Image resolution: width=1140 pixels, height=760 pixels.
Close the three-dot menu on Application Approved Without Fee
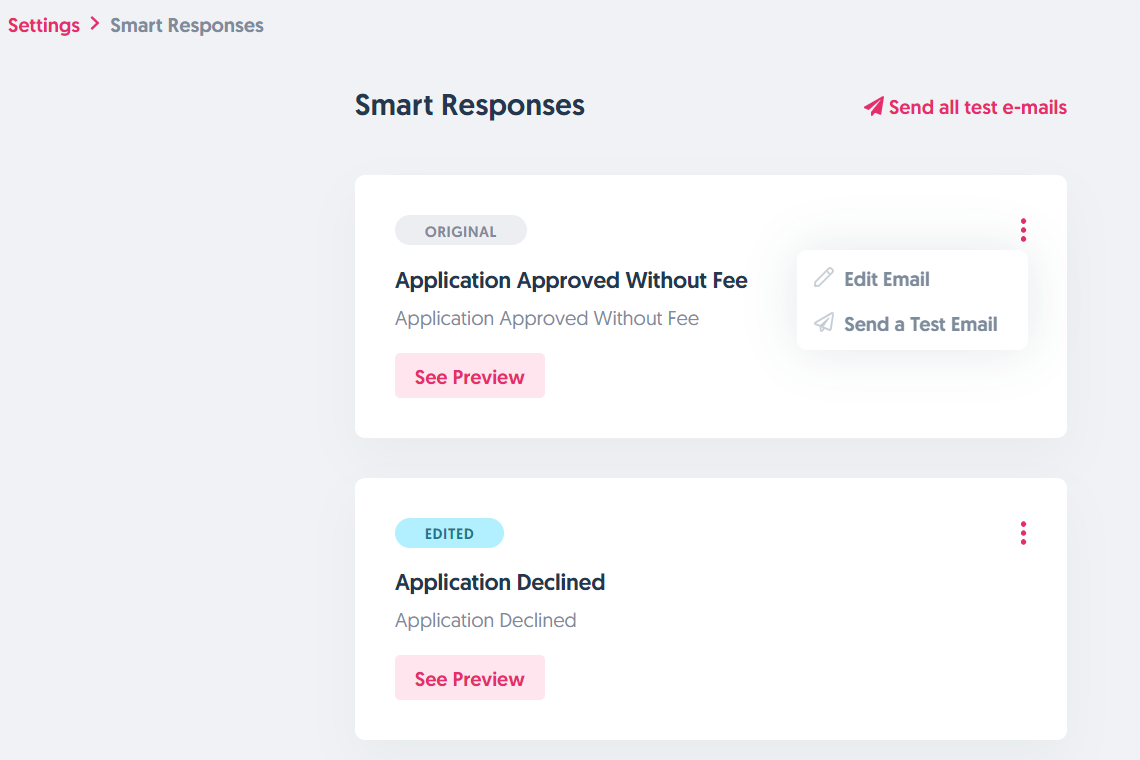coord(1023,230)
